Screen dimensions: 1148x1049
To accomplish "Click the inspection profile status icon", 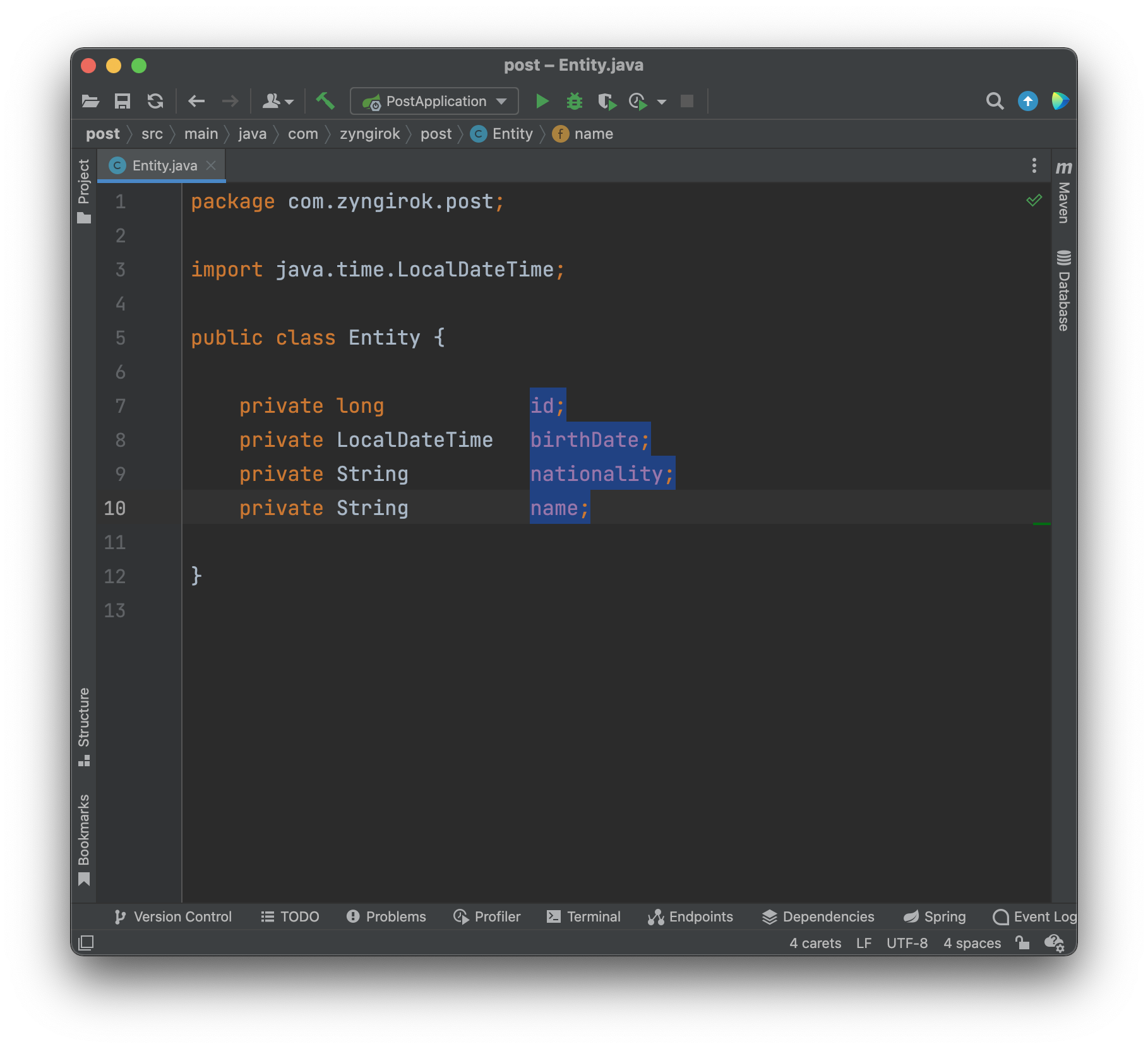I will (1055, 943).
